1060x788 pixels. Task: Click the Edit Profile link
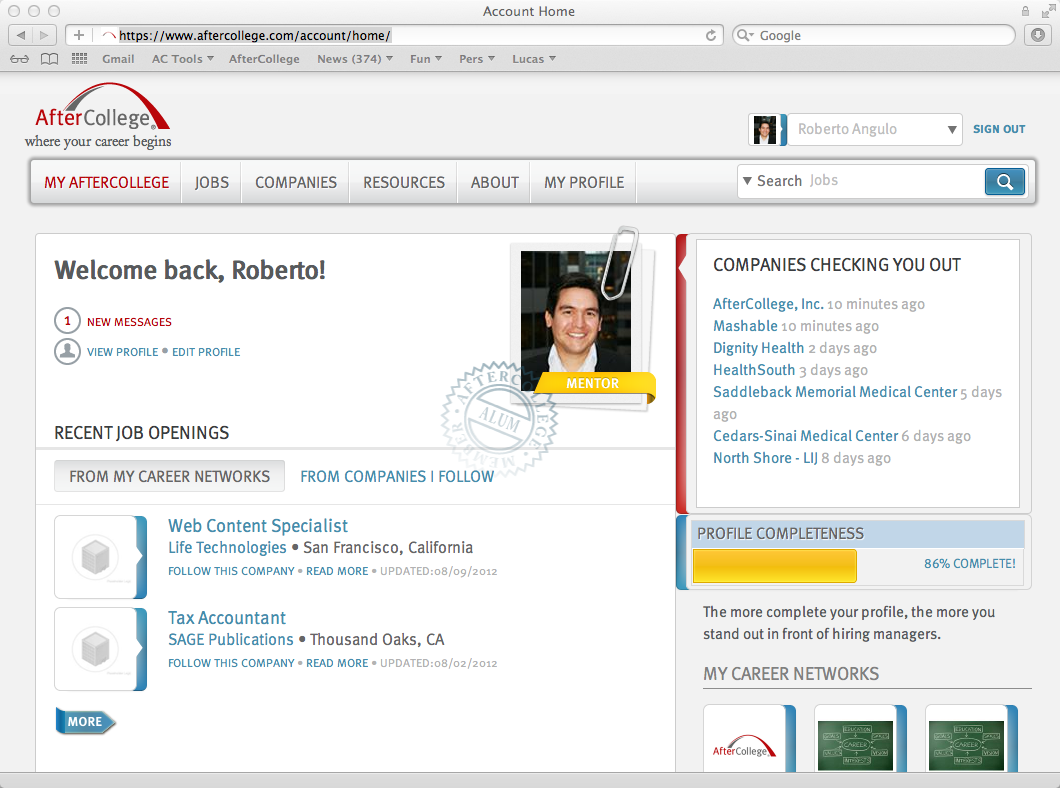(206, 351)
